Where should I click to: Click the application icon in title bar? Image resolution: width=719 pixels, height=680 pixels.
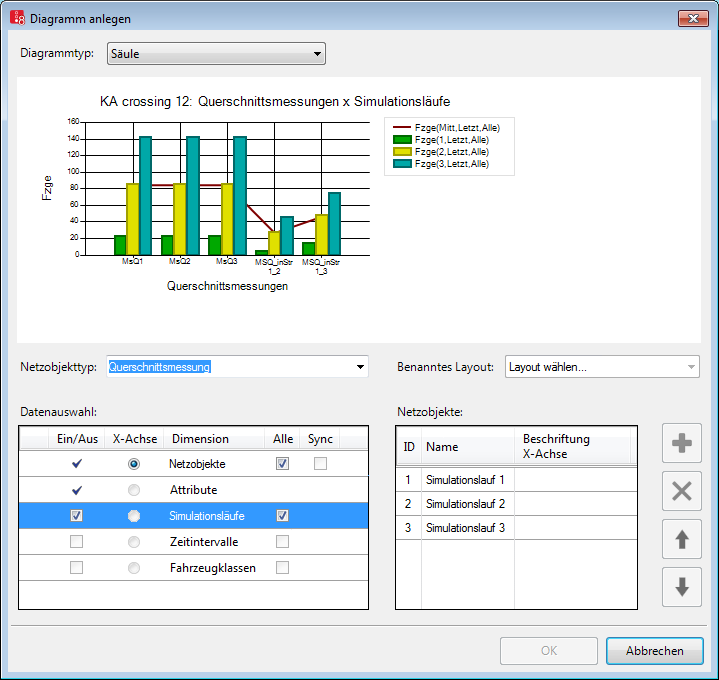point(17,19)
